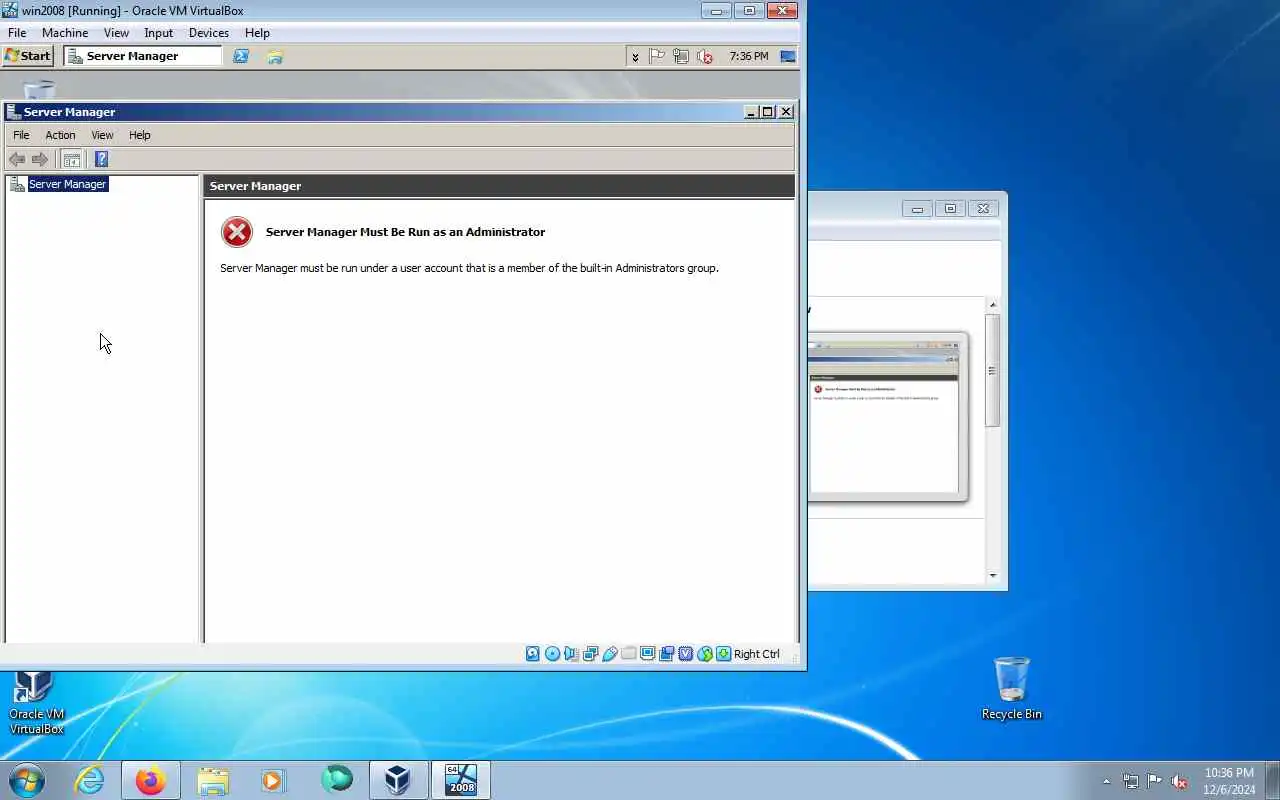Viewport: 1280px width, 800px height.
Task: Click the display settings status icon
Action: tap(648, 654)
